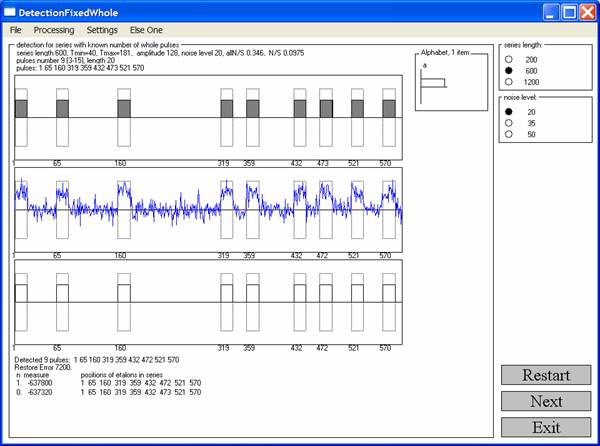Select series length 600

click(509, 70)
